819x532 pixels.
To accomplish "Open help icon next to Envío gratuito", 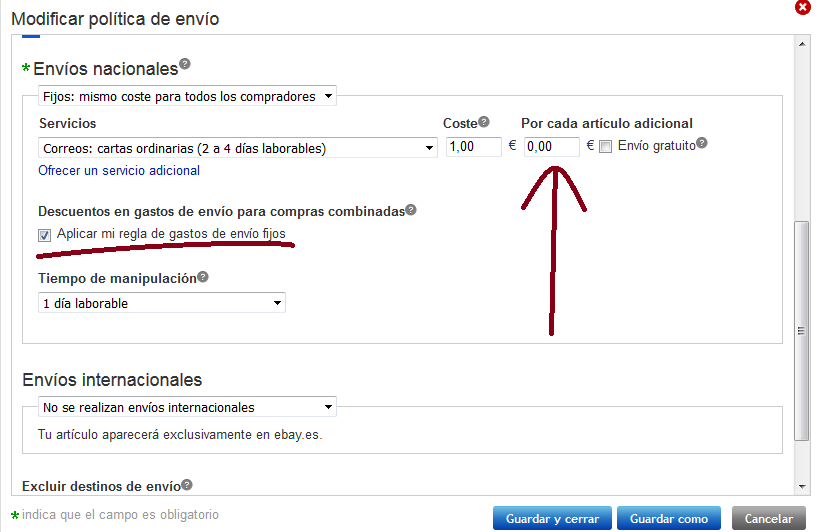I will 701,143.
